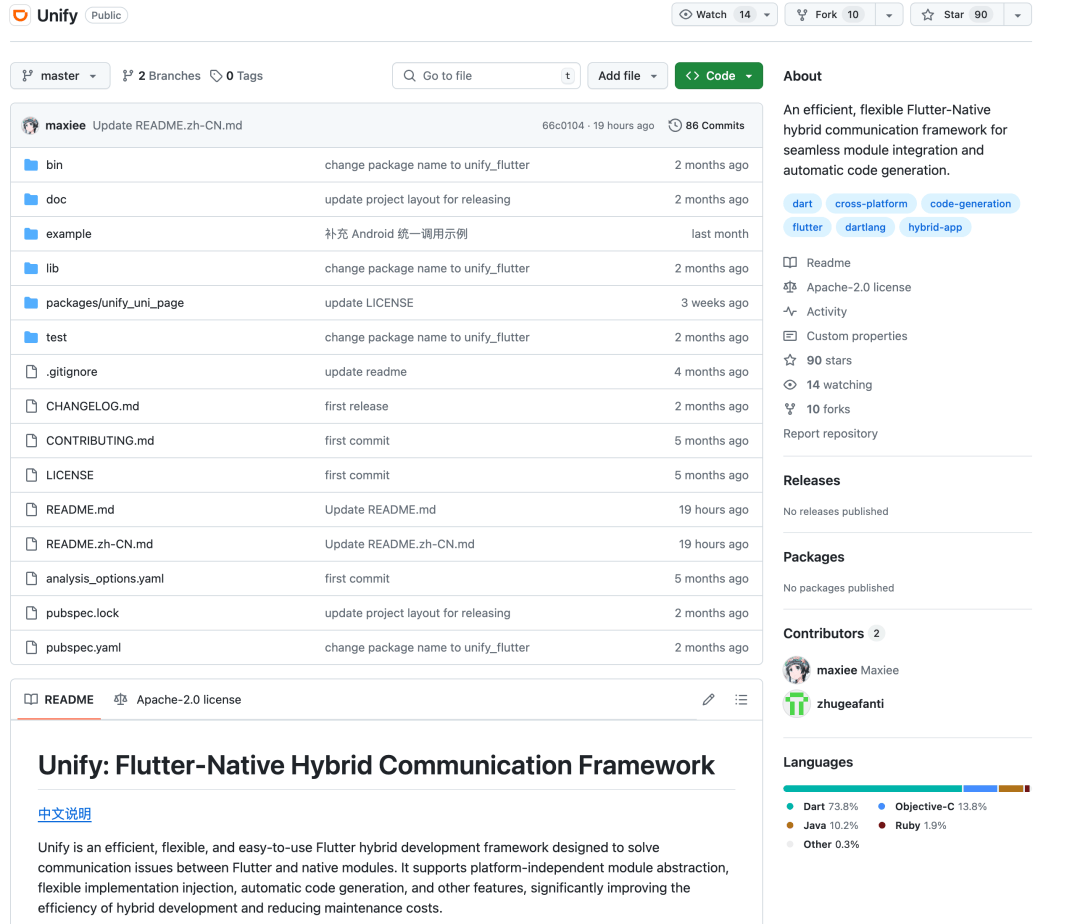Click the commit history clock icon

(675, 125)
